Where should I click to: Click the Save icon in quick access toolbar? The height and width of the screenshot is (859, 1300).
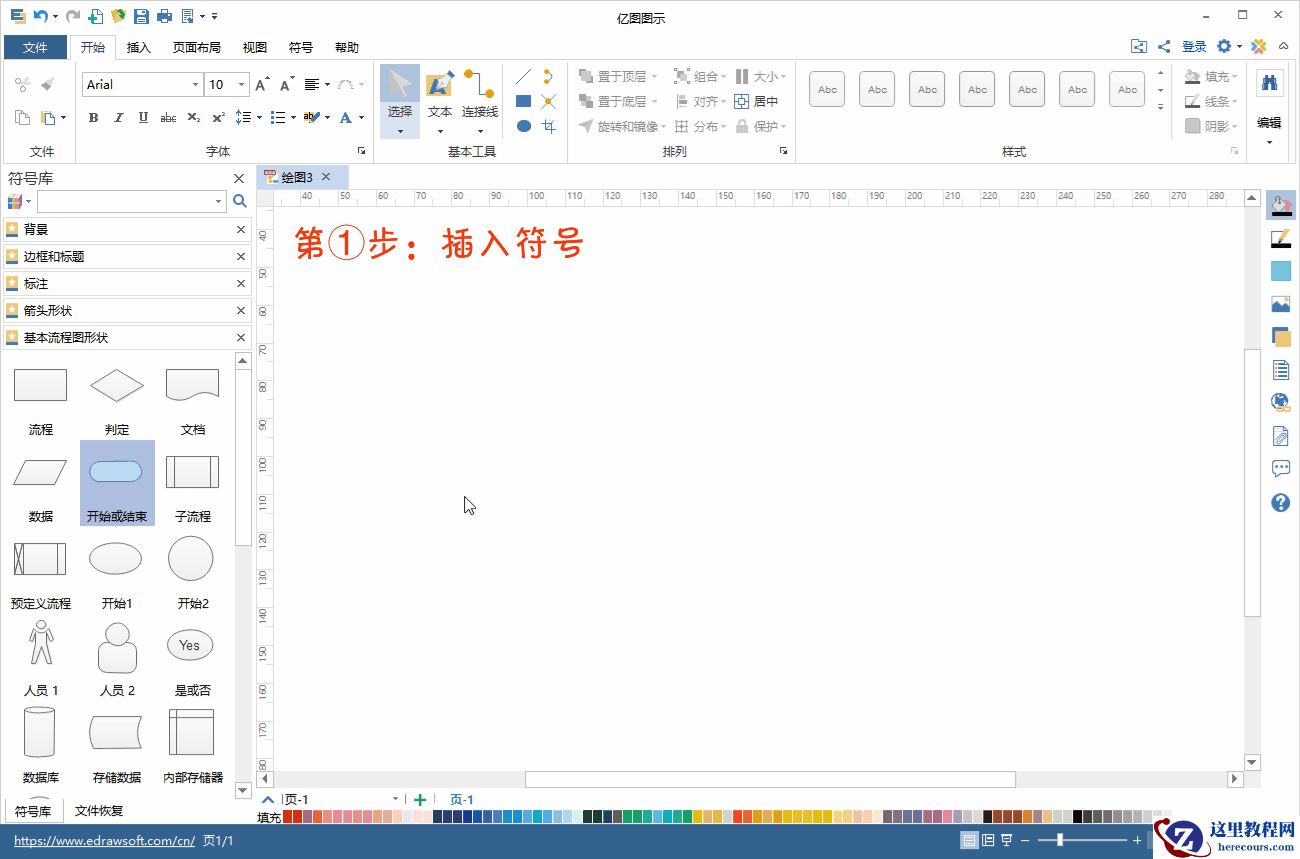coord(141,15)
